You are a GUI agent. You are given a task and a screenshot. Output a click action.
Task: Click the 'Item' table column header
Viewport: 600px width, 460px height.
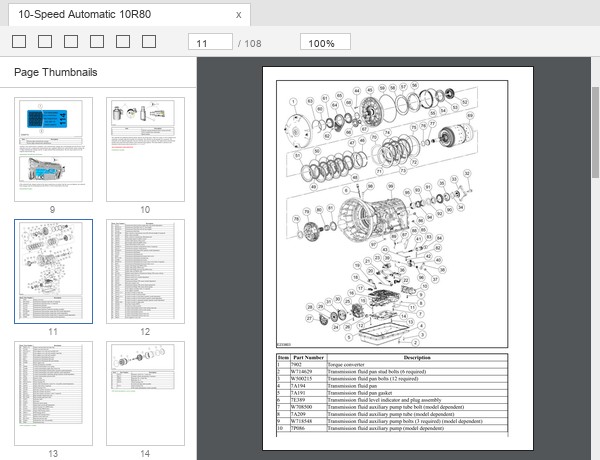[283, 357]
